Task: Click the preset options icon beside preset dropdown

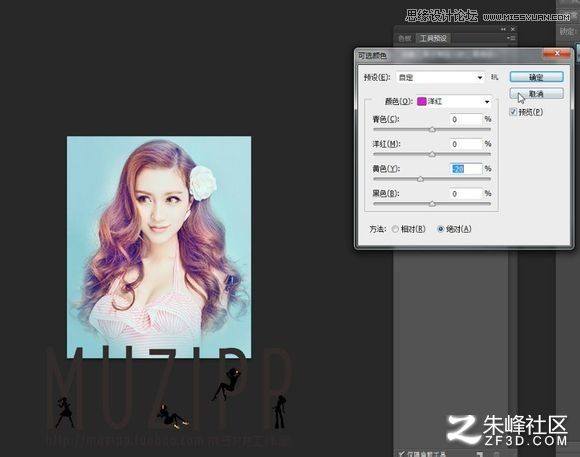Action: click(x=495, y=77)
